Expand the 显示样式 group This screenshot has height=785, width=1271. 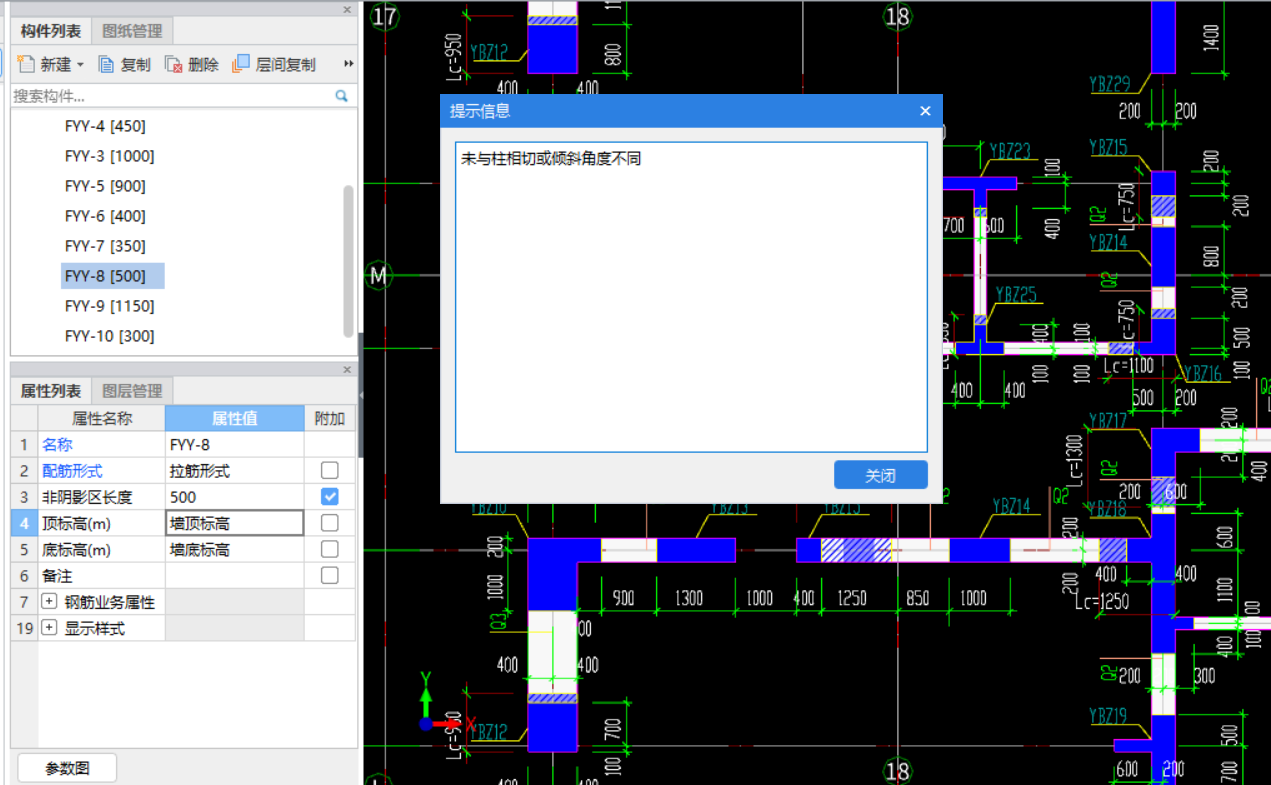[x=49, y=628]
